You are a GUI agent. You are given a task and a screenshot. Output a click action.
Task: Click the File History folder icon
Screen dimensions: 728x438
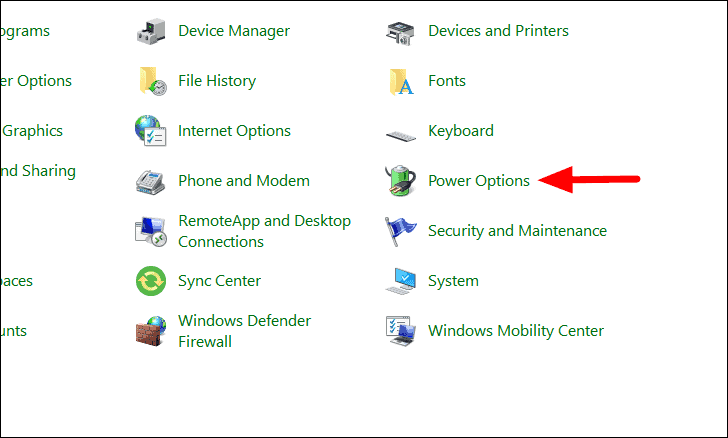pos(152,81)
